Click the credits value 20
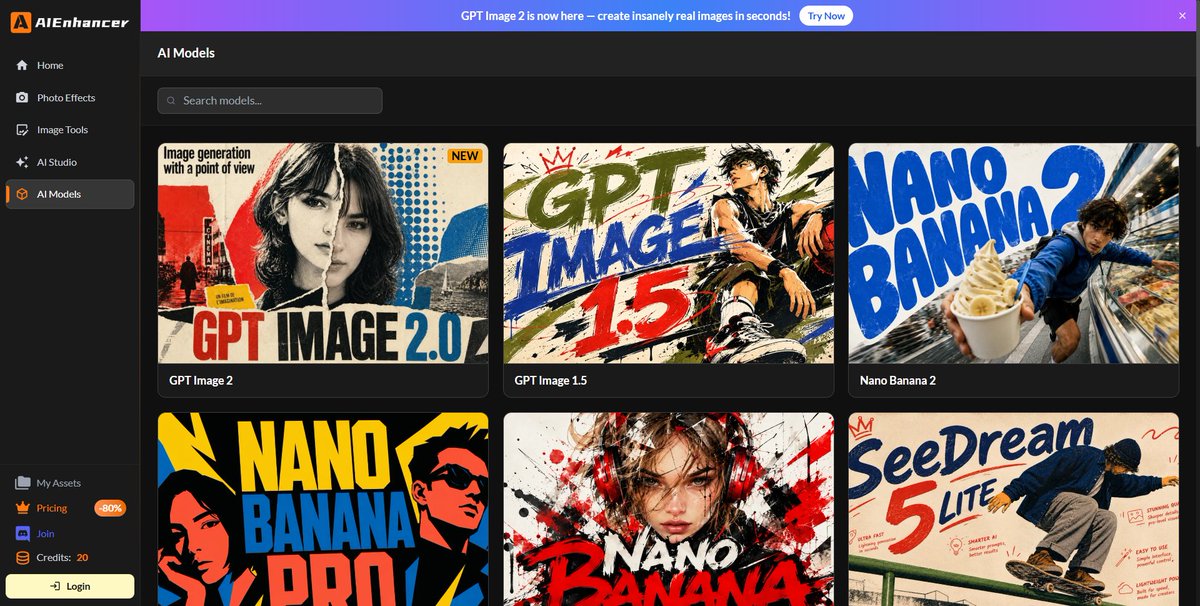 tap(82, 558)
